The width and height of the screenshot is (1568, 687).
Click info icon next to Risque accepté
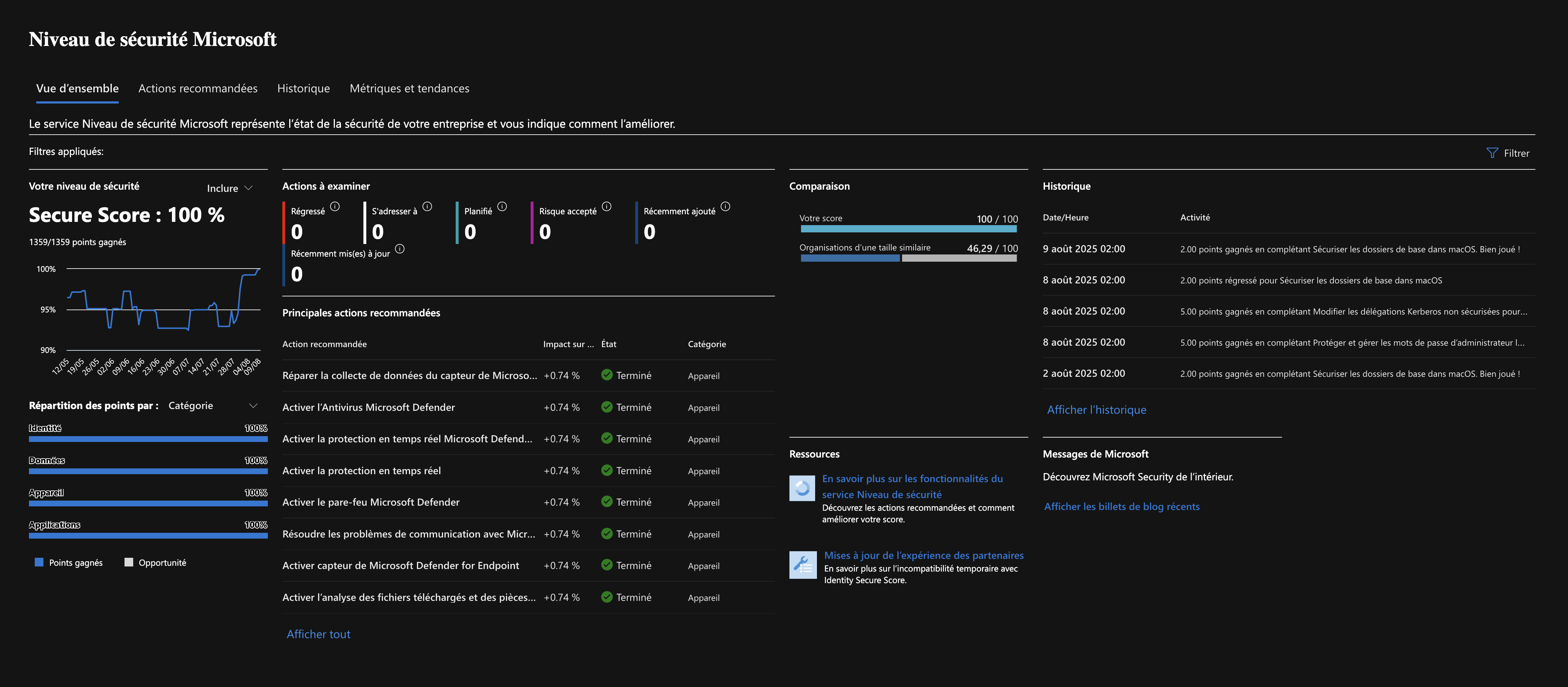click(606, 206)
